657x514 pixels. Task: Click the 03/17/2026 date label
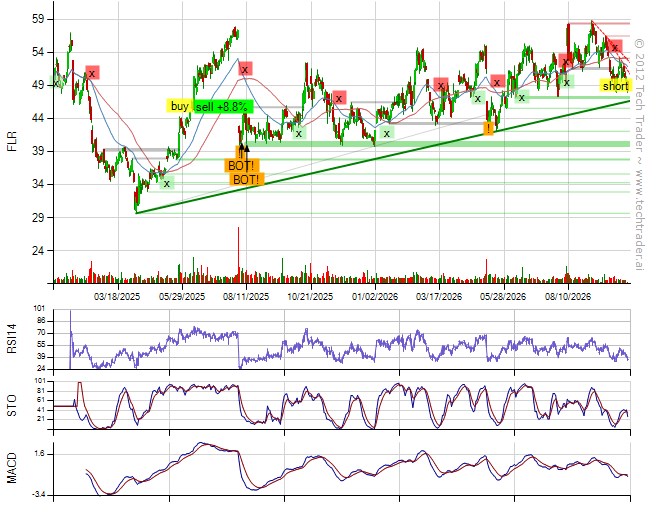[x=439, y=297]
